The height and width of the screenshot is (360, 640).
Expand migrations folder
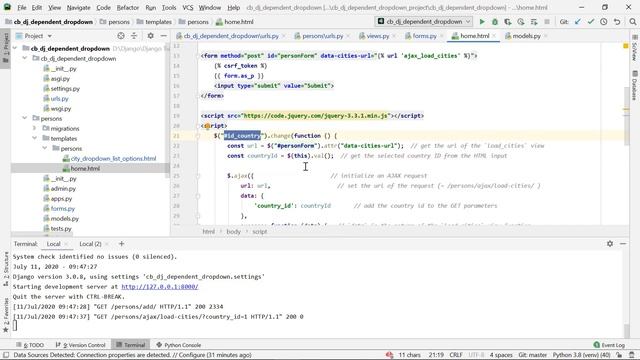point(35,128)
